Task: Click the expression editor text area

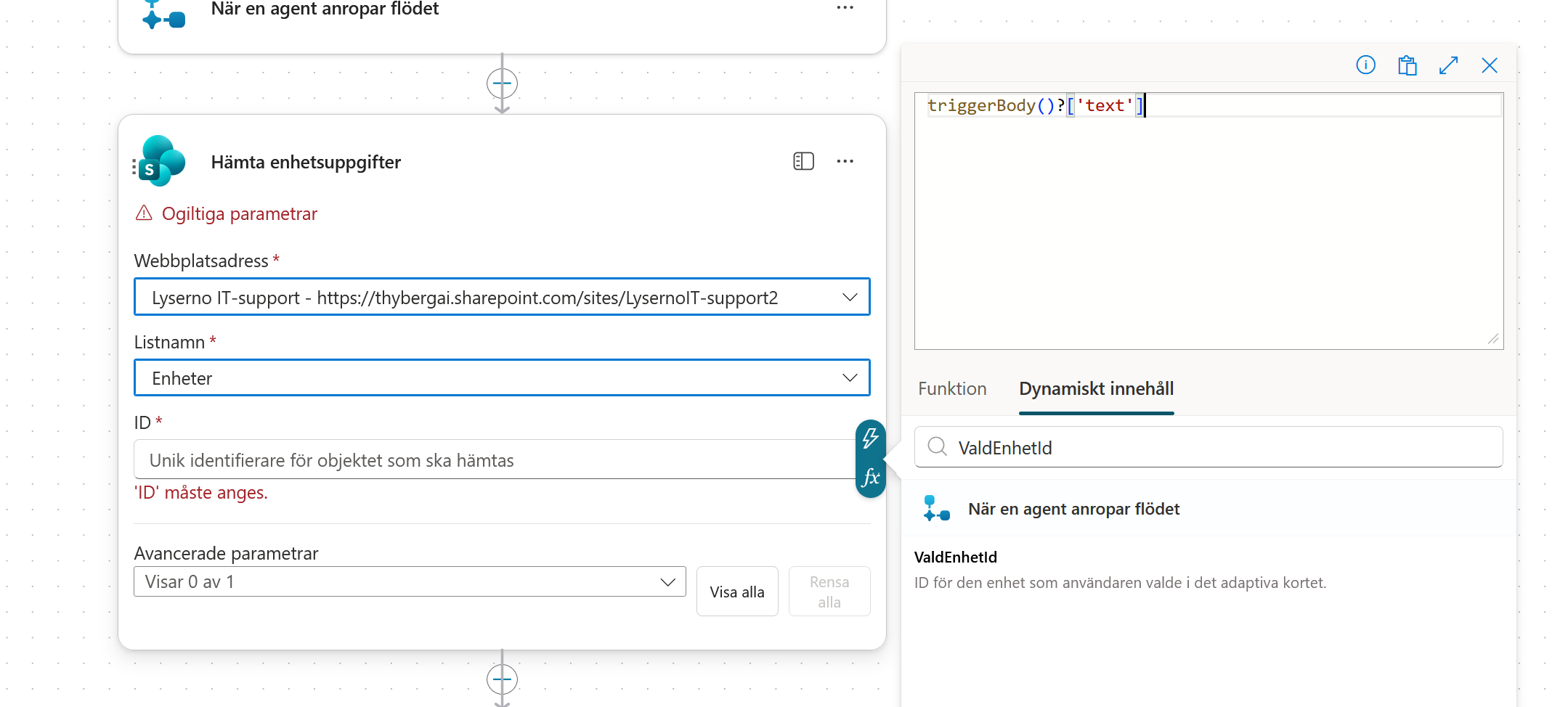Action: [1209, 221]
